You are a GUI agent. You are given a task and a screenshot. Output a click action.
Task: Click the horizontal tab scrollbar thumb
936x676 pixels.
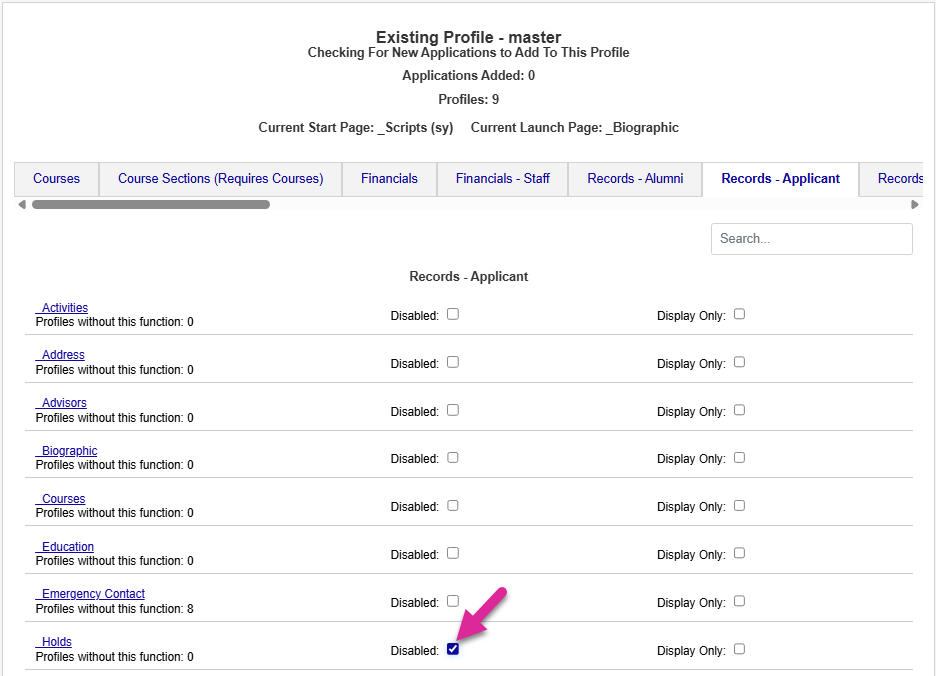tap(150, 205)
